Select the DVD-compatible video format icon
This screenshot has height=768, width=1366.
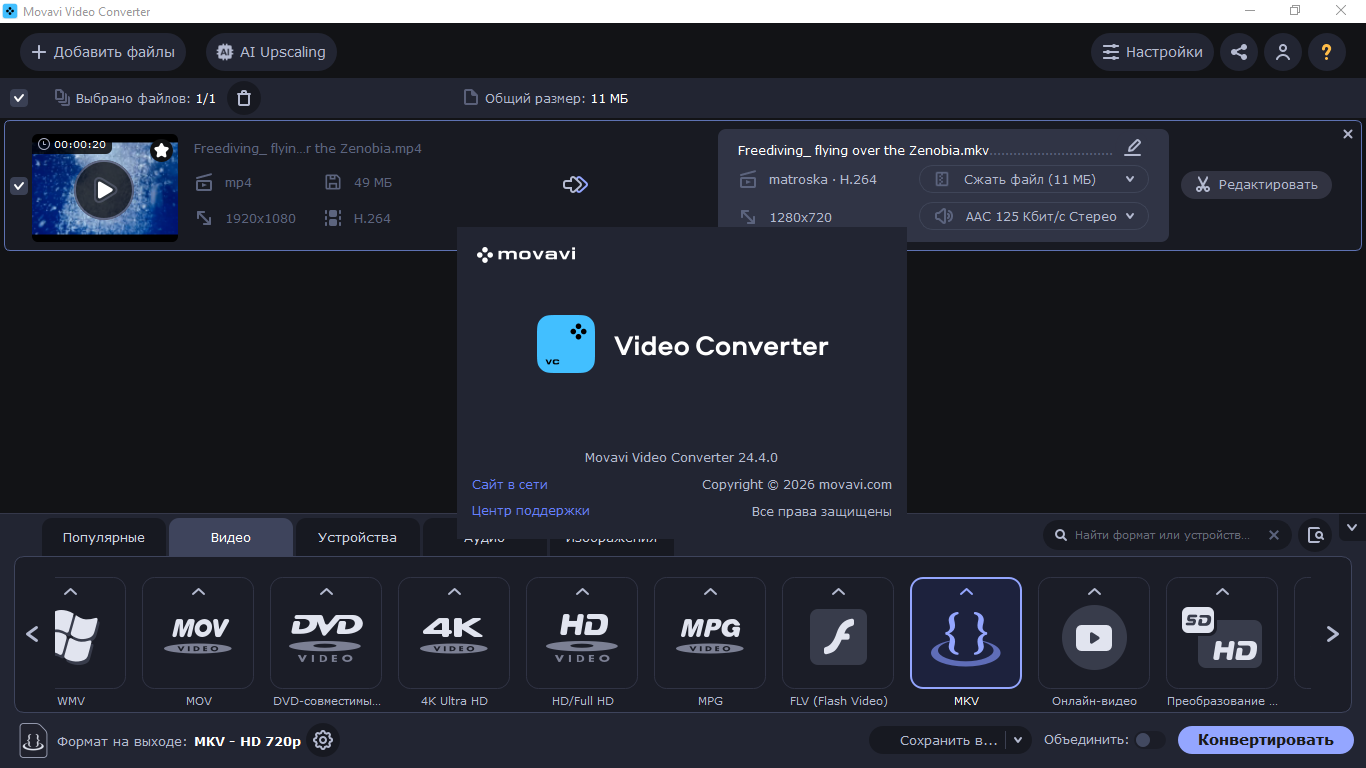[x=326, y=633]
